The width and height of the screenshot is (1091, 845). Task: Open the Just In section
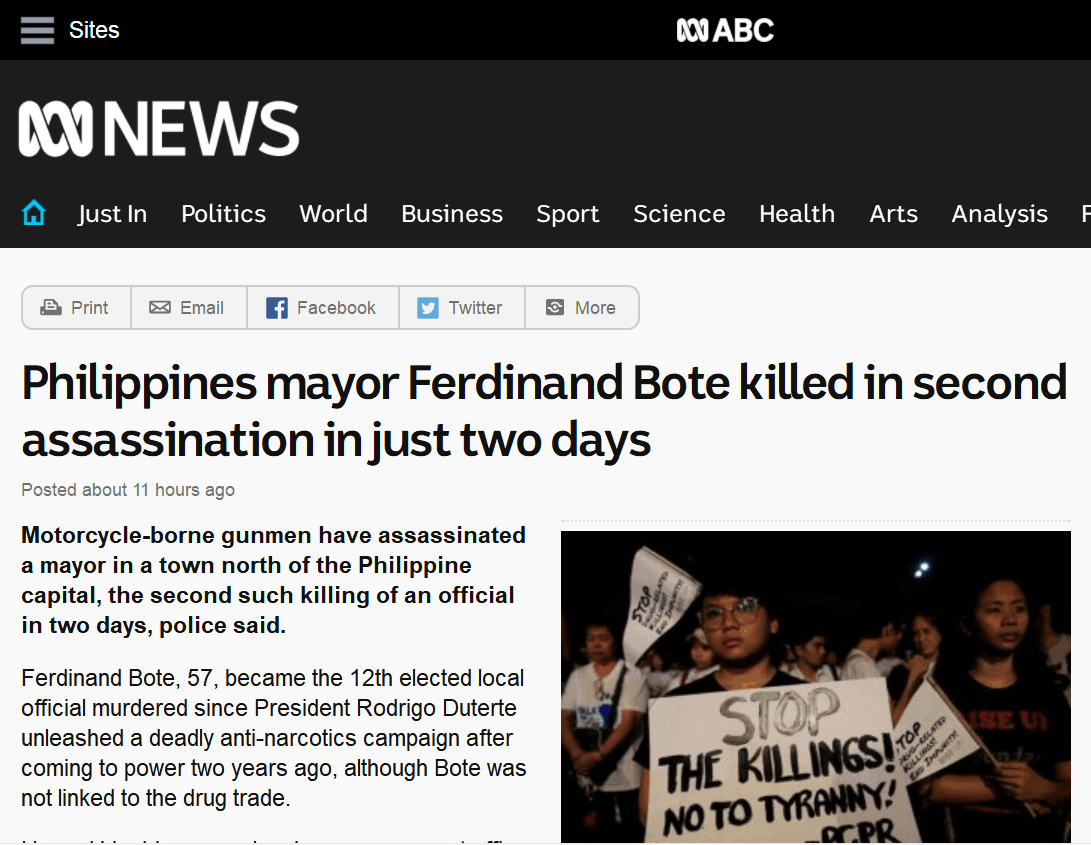tap(112, 214)
